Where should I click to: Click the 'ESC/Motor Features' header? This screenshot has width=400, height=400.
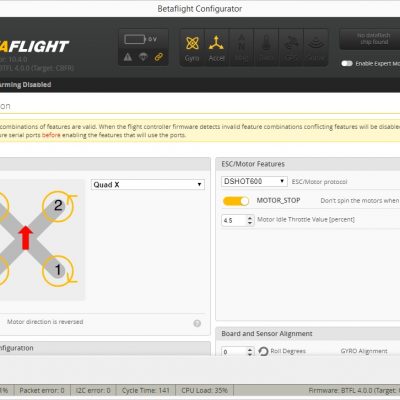click(253, 164)
